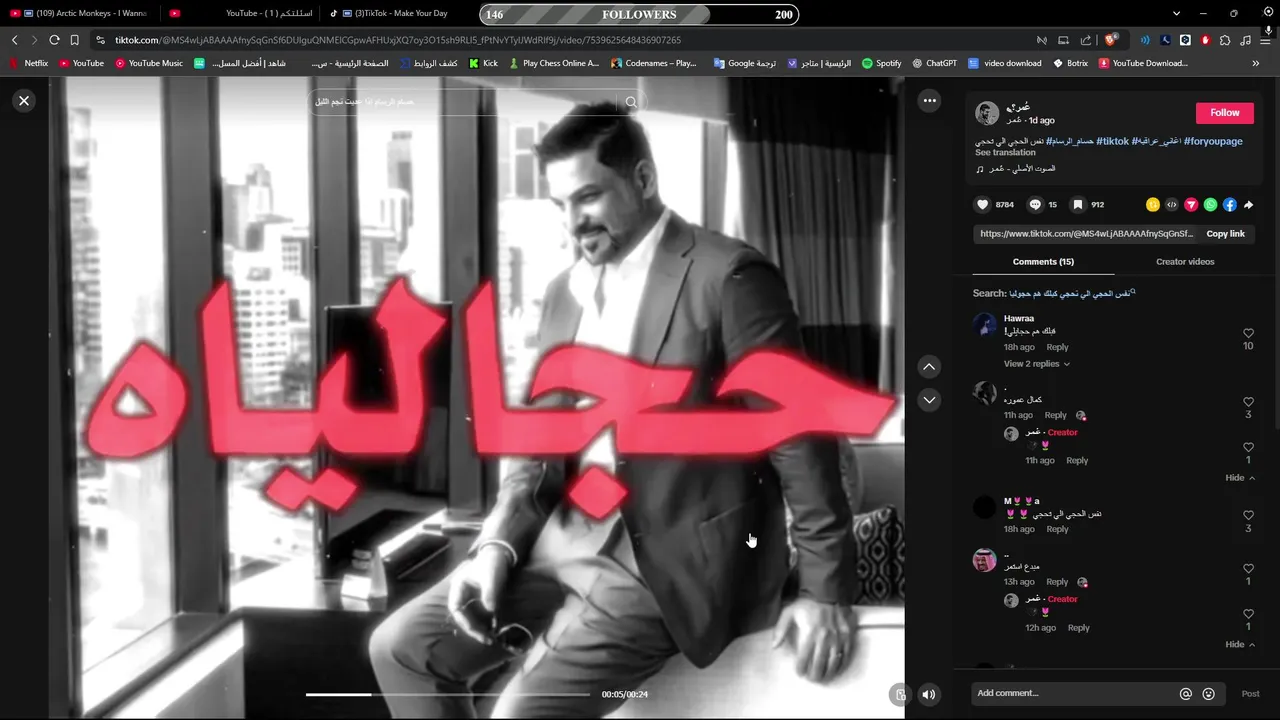This screenshot has height=720, width=1280.
Task: Like the 'مبدع استمر' comment
Action: (1248, 569)
